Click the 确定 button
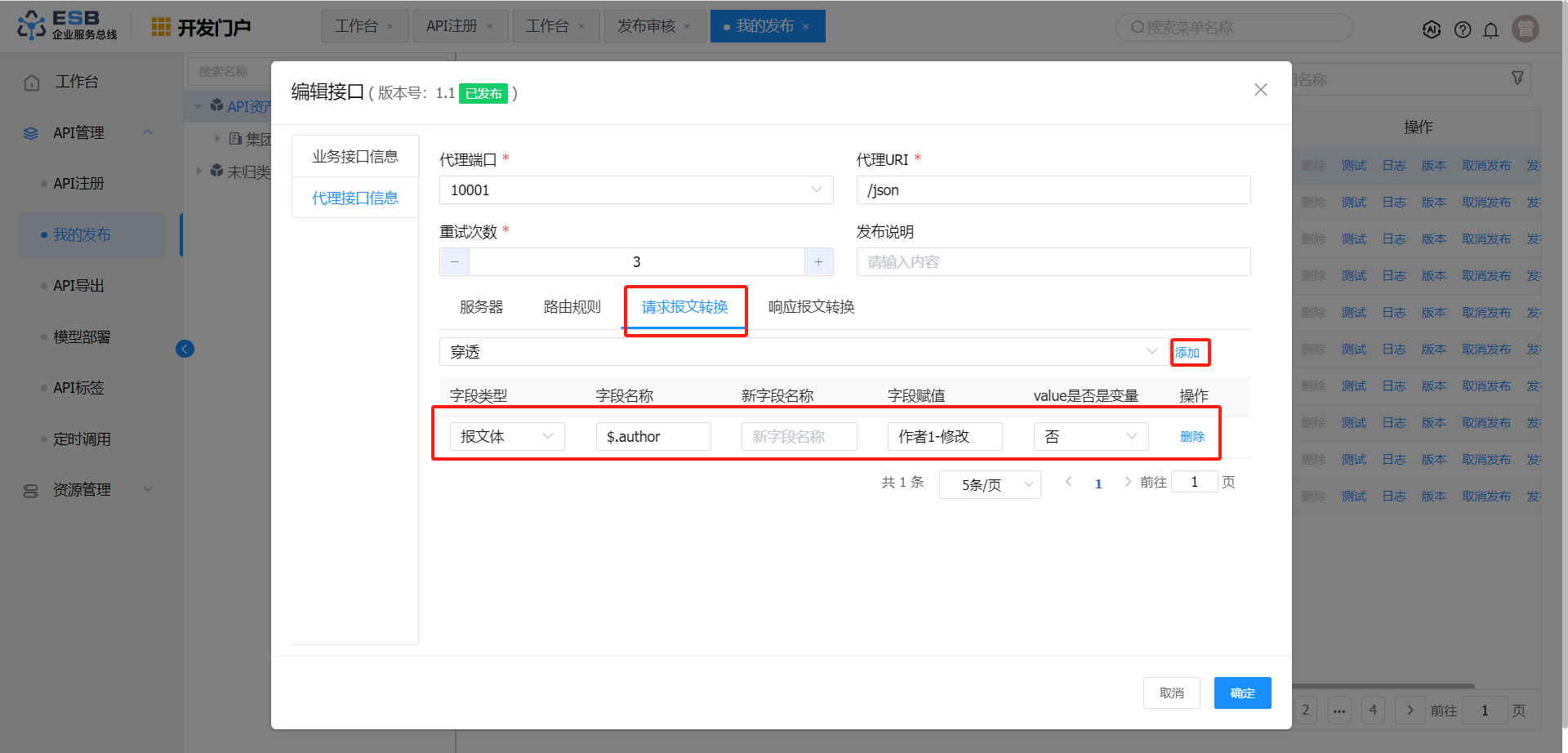 1242,693
